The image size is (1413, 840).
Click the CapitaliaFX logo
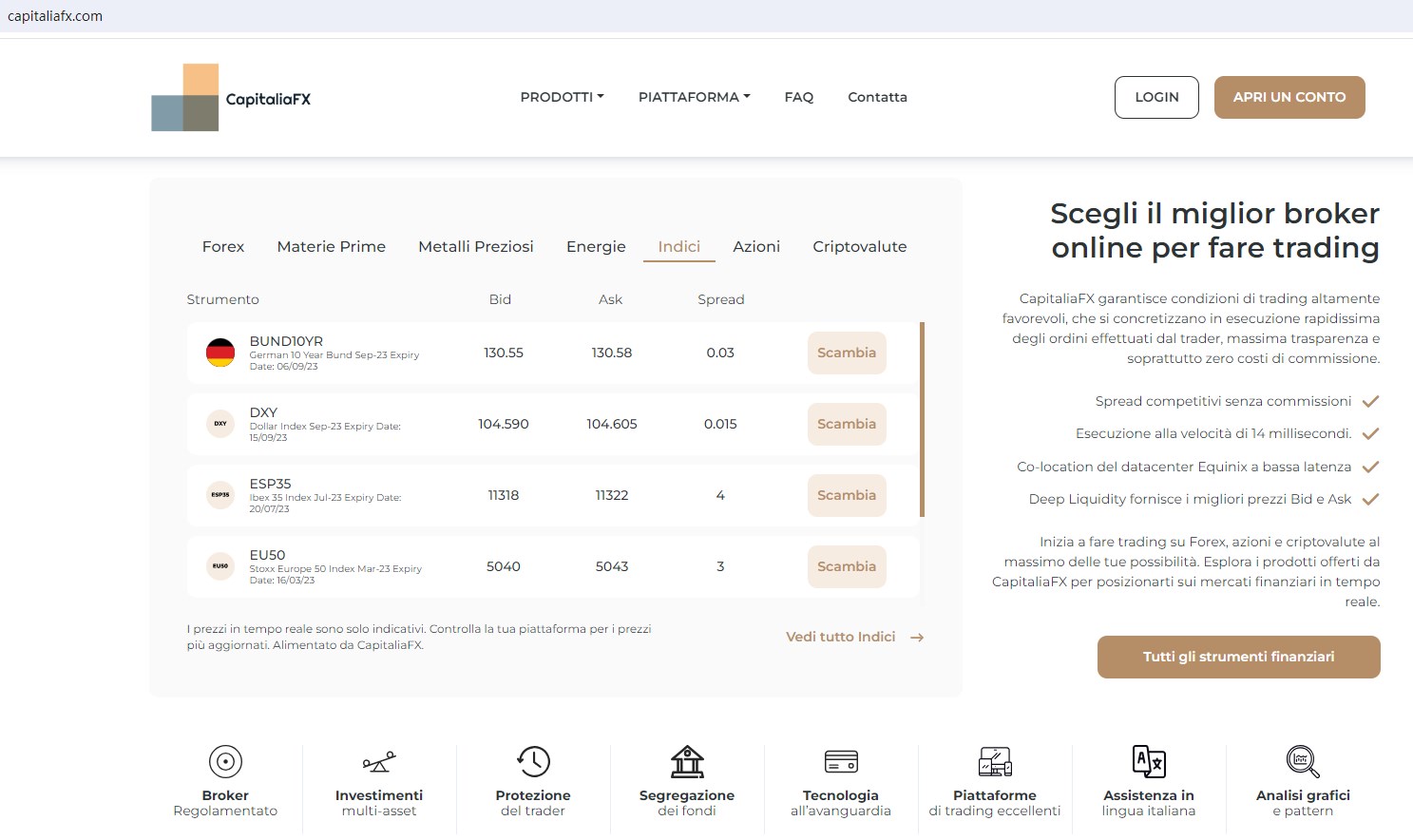tap(231, 98)
